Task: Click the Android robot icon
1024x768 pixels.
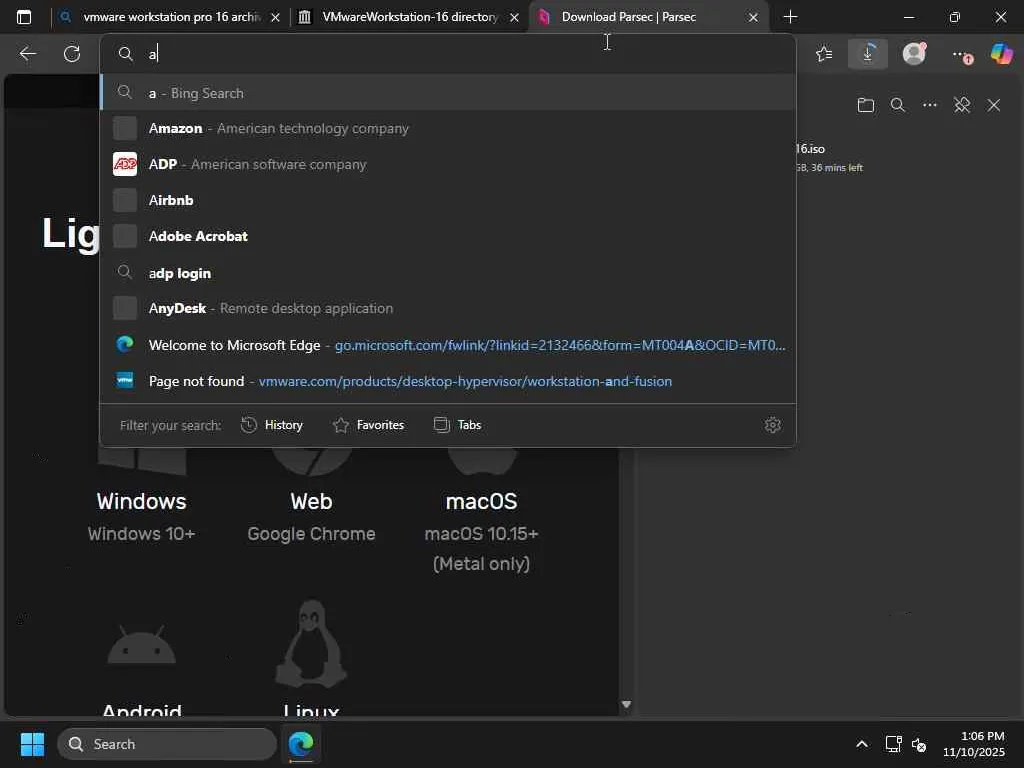Action: (142, 645)
